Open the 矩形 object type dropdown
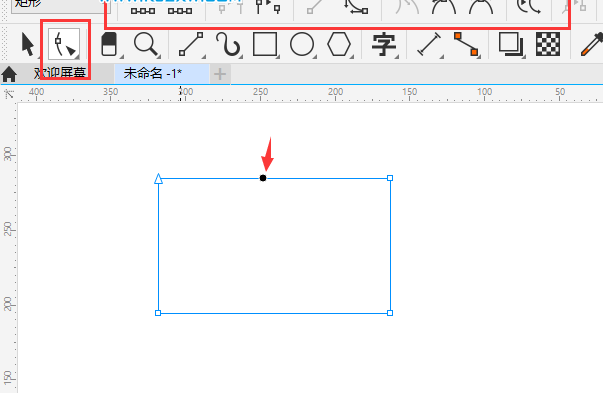Viewport: 603px width, 393px height. 60,6
